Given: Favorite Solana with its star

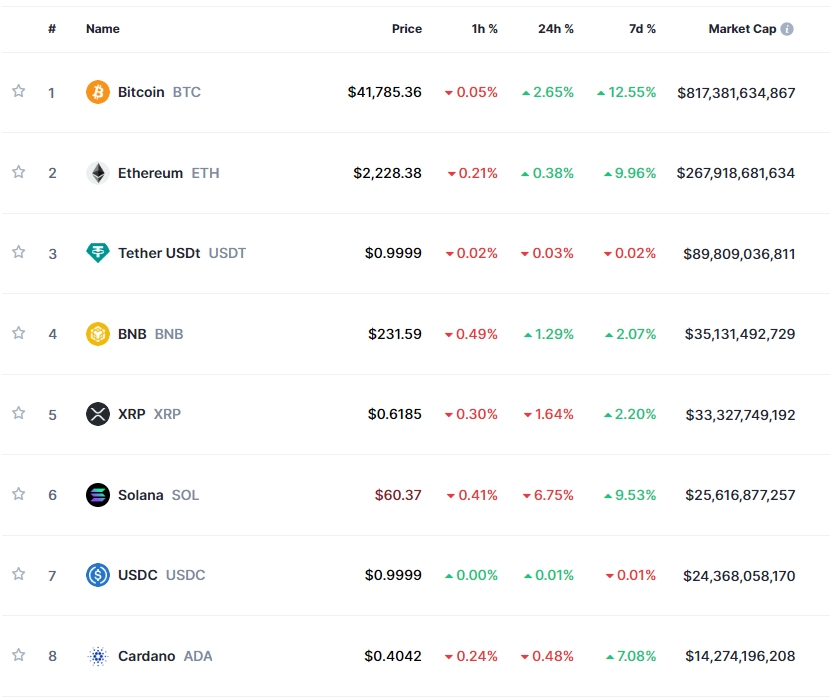Looking at the screenshot, I should point(18,494).
